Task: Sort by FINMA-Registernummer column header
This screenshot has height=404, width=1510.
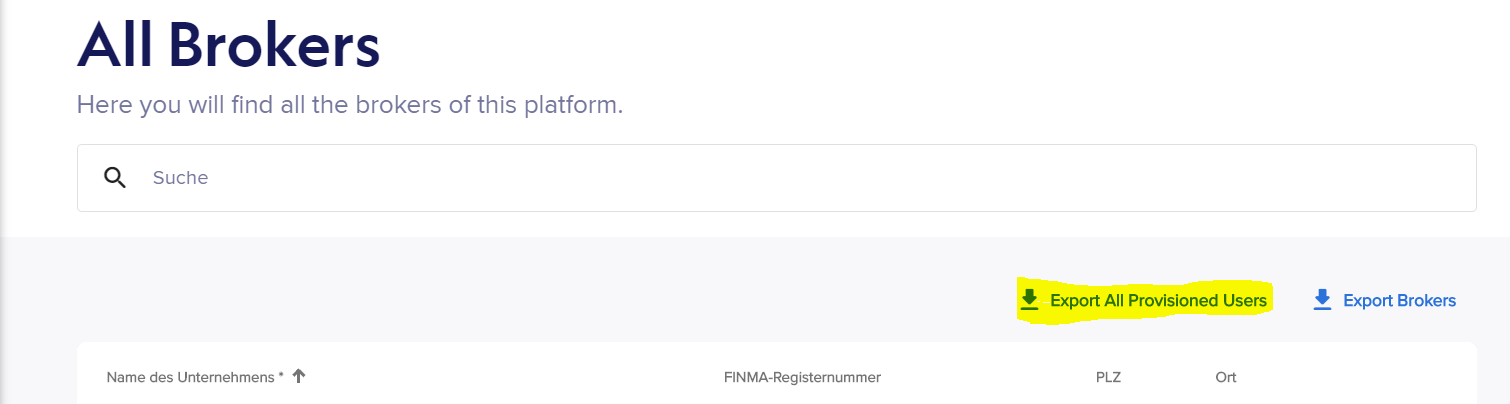Action: tap(802, 378)
